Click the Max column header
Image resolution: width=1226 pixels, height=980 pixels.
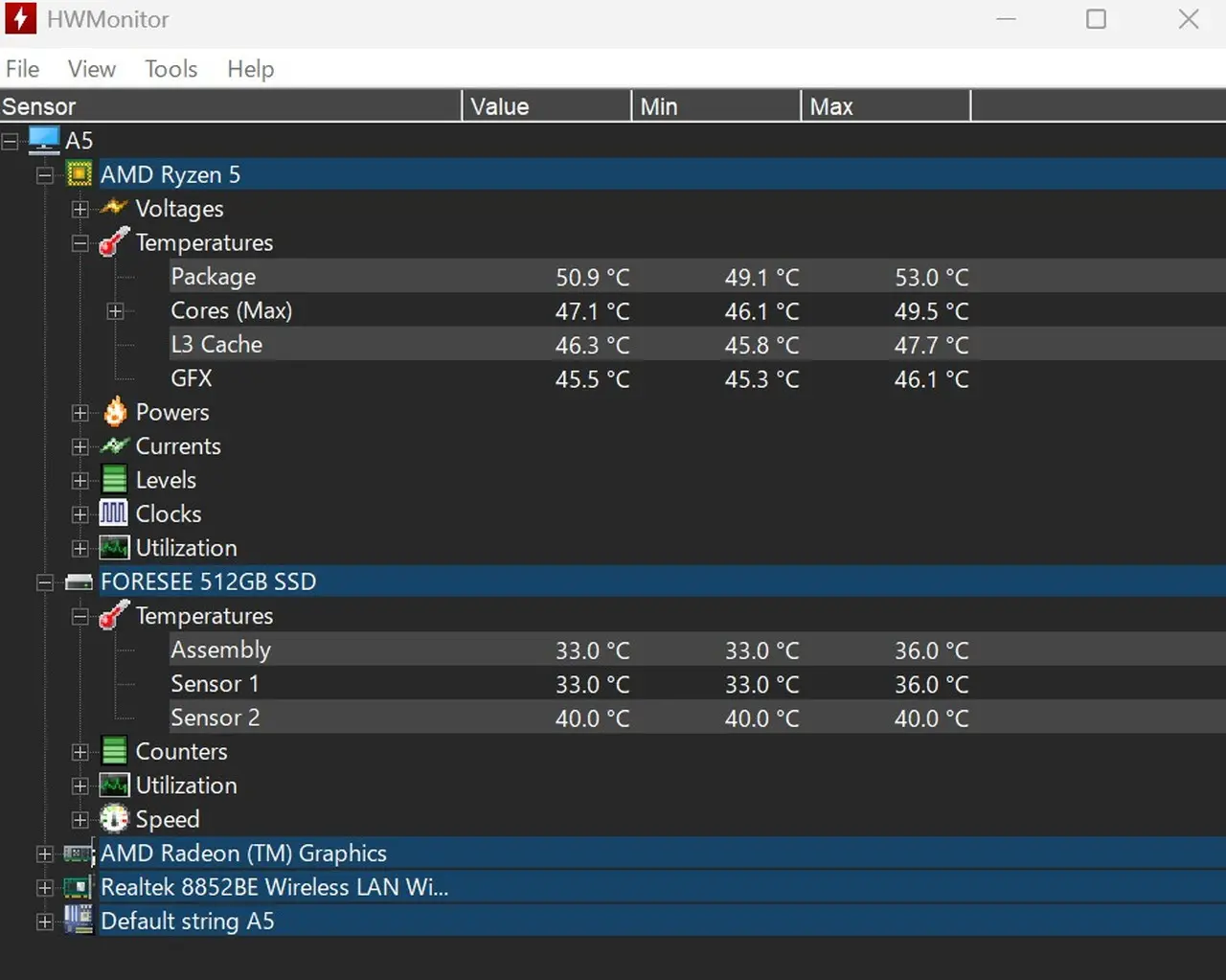pos(884,106)
